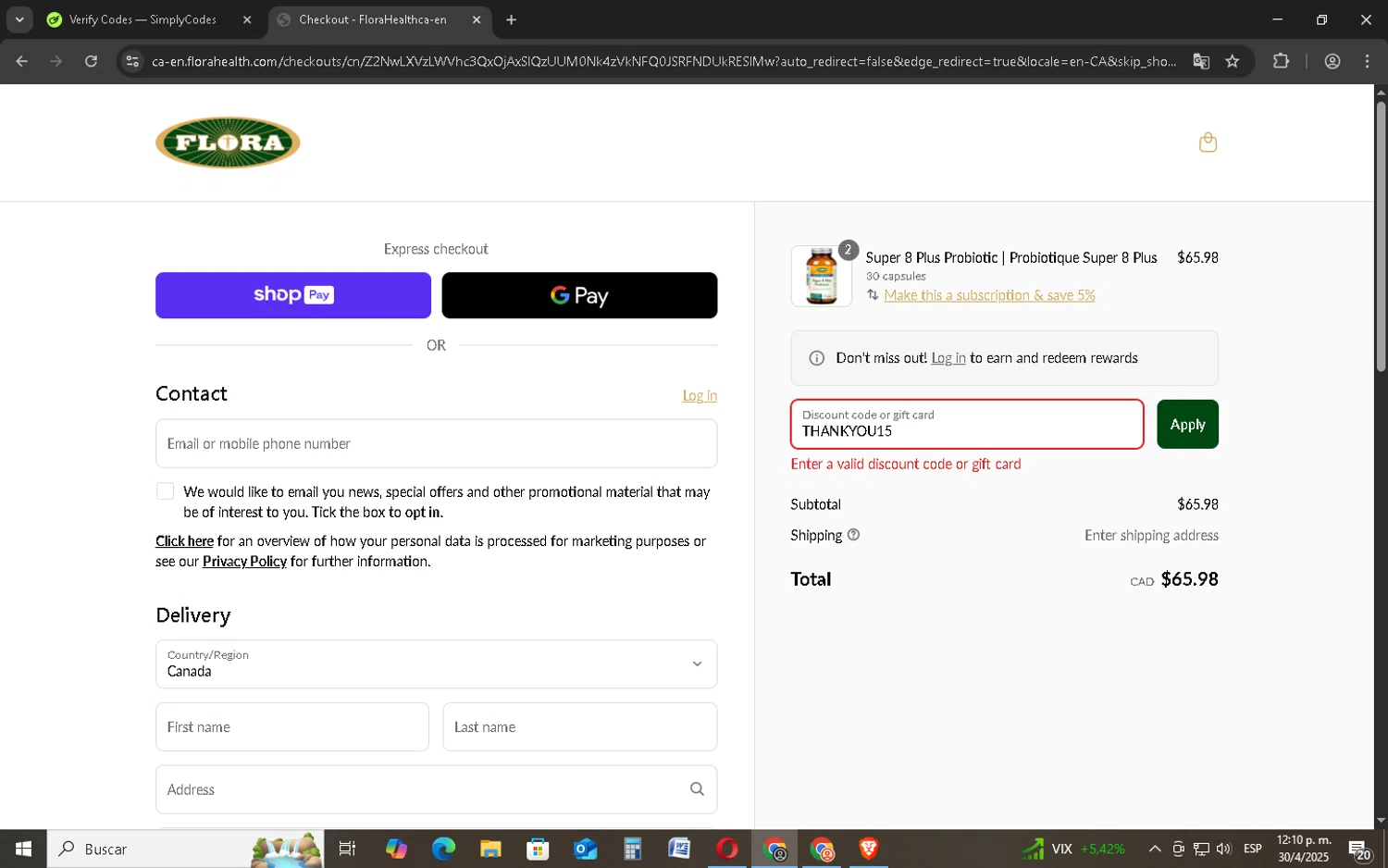Open site information icon in address bar
The height and width of the screenshot is (868, 1388).
(x=132, y=61)
